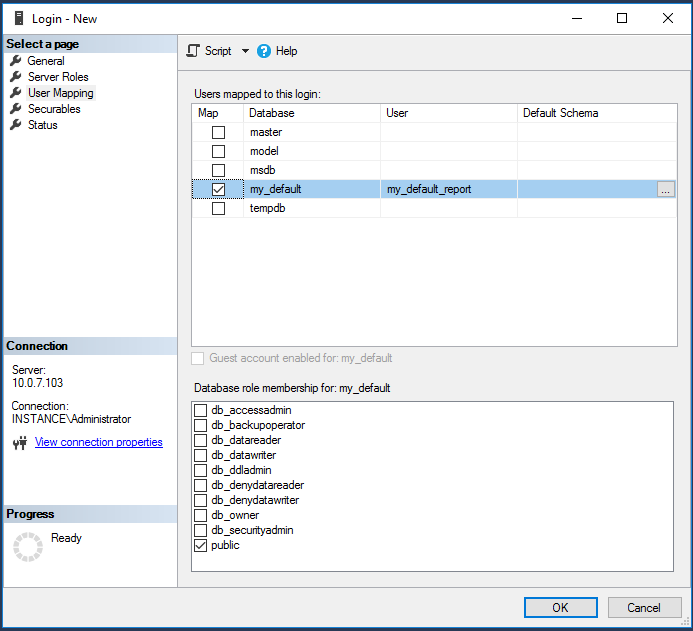Edit the my_default_report user cell

point(448,189)
